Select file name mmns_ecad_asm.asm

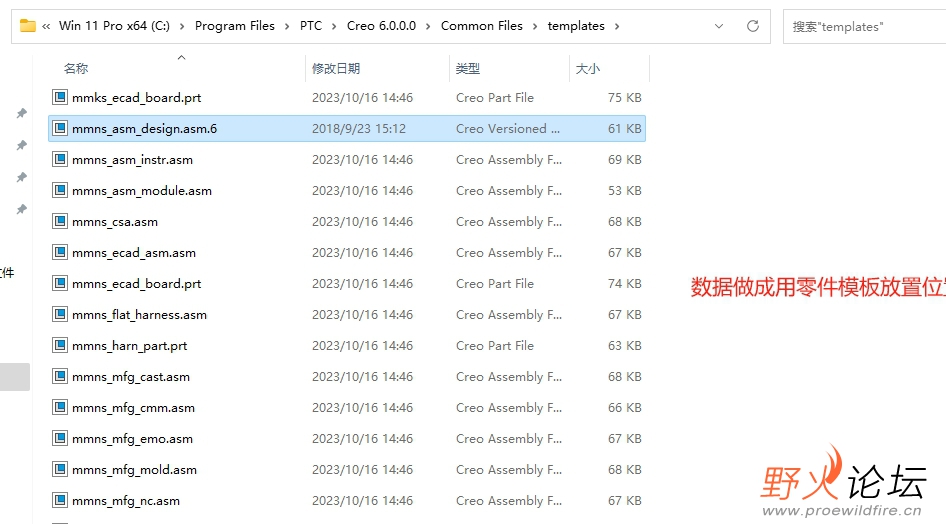tap(134, 253)
